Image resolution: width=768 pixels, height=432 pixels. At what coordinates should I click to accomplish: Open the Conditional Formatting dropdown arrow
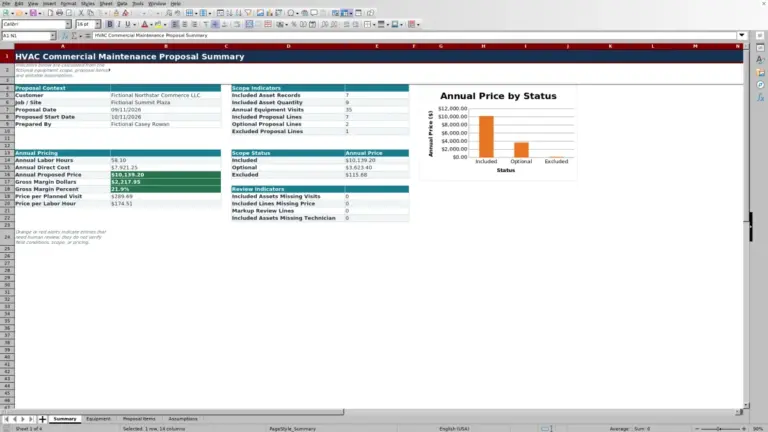point(418,24)
